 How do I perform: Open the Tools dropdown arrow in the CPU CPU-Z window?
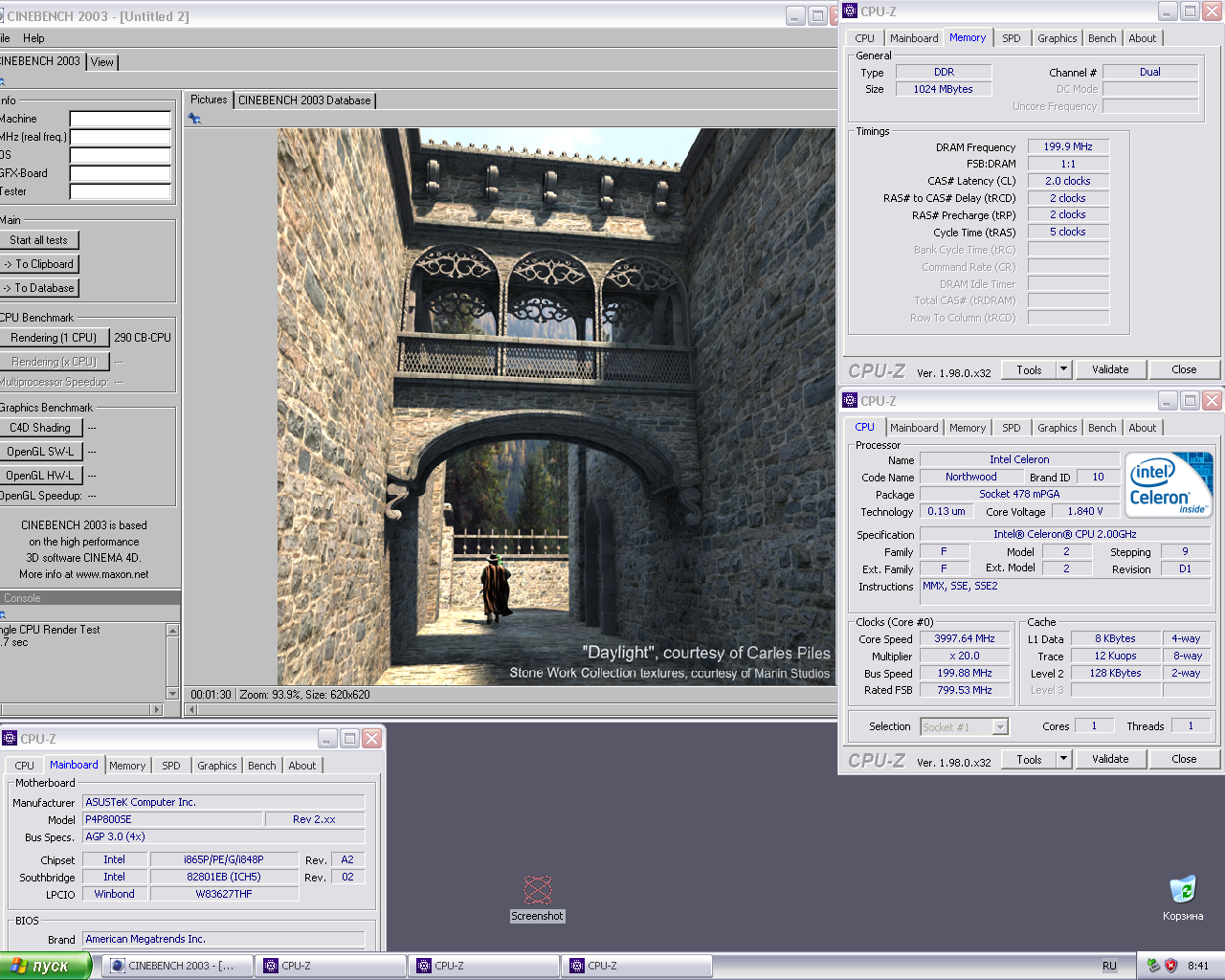[x=1063, y=759]
